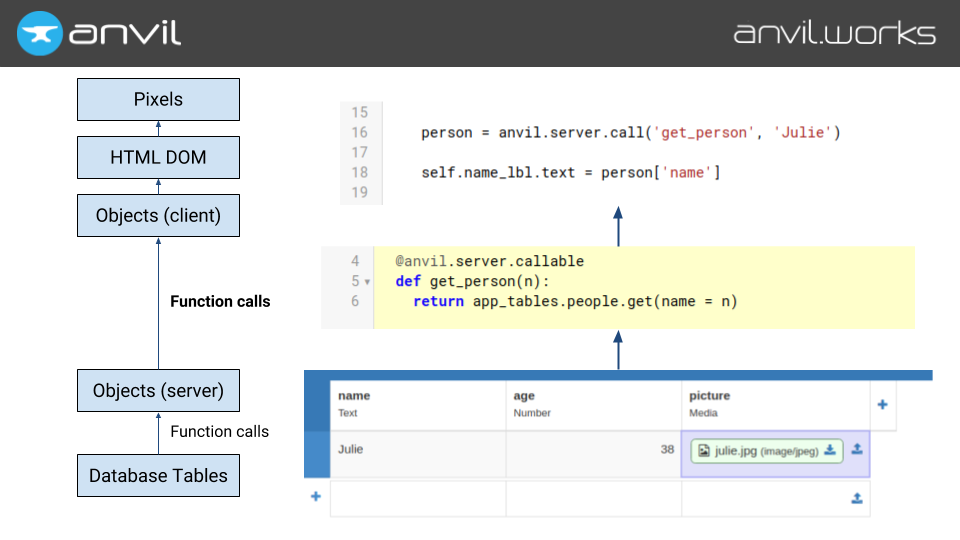Click the Database Tables box
Image resolution: width=960 pixels, height=540 pixels.
158,476
